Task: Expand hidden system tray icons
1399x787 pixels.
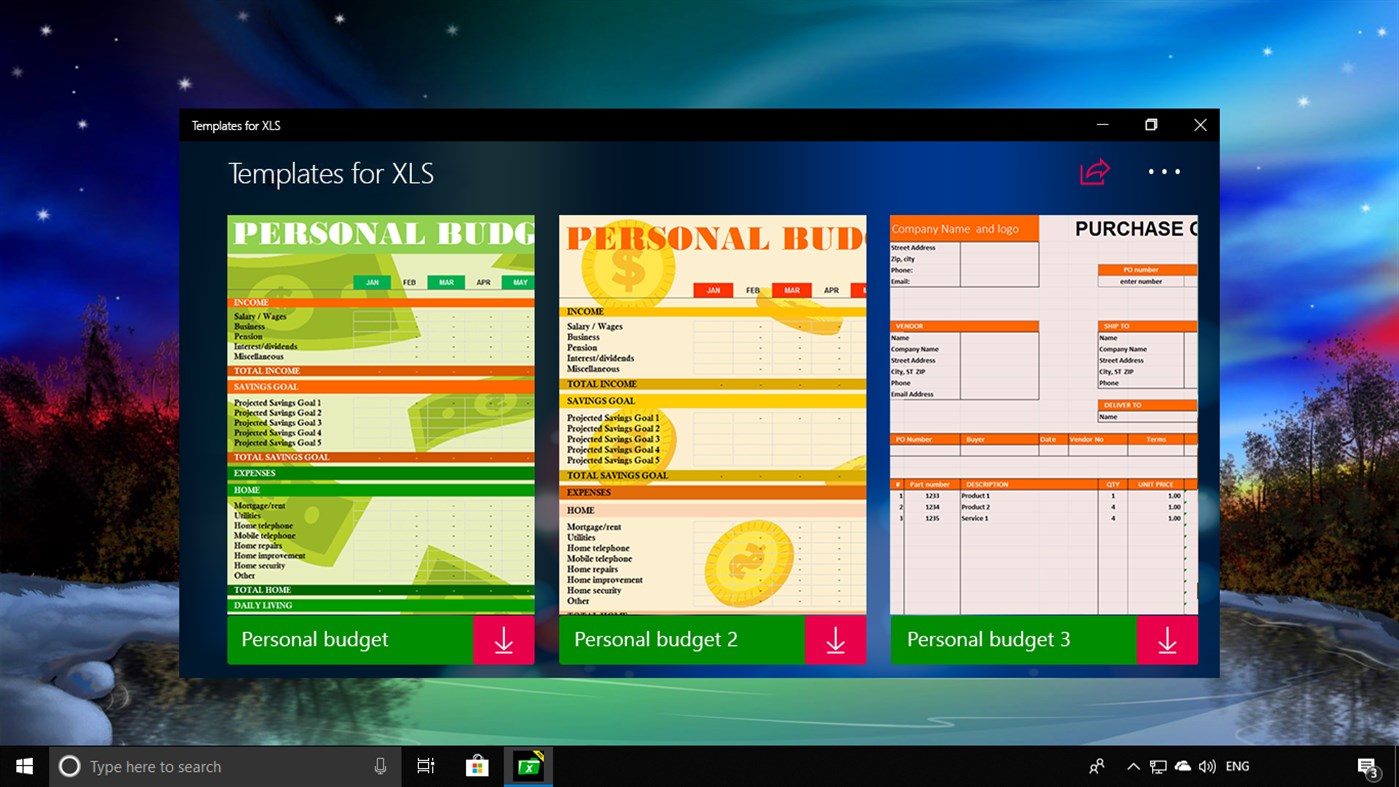Action: (x=1133, y=766)
